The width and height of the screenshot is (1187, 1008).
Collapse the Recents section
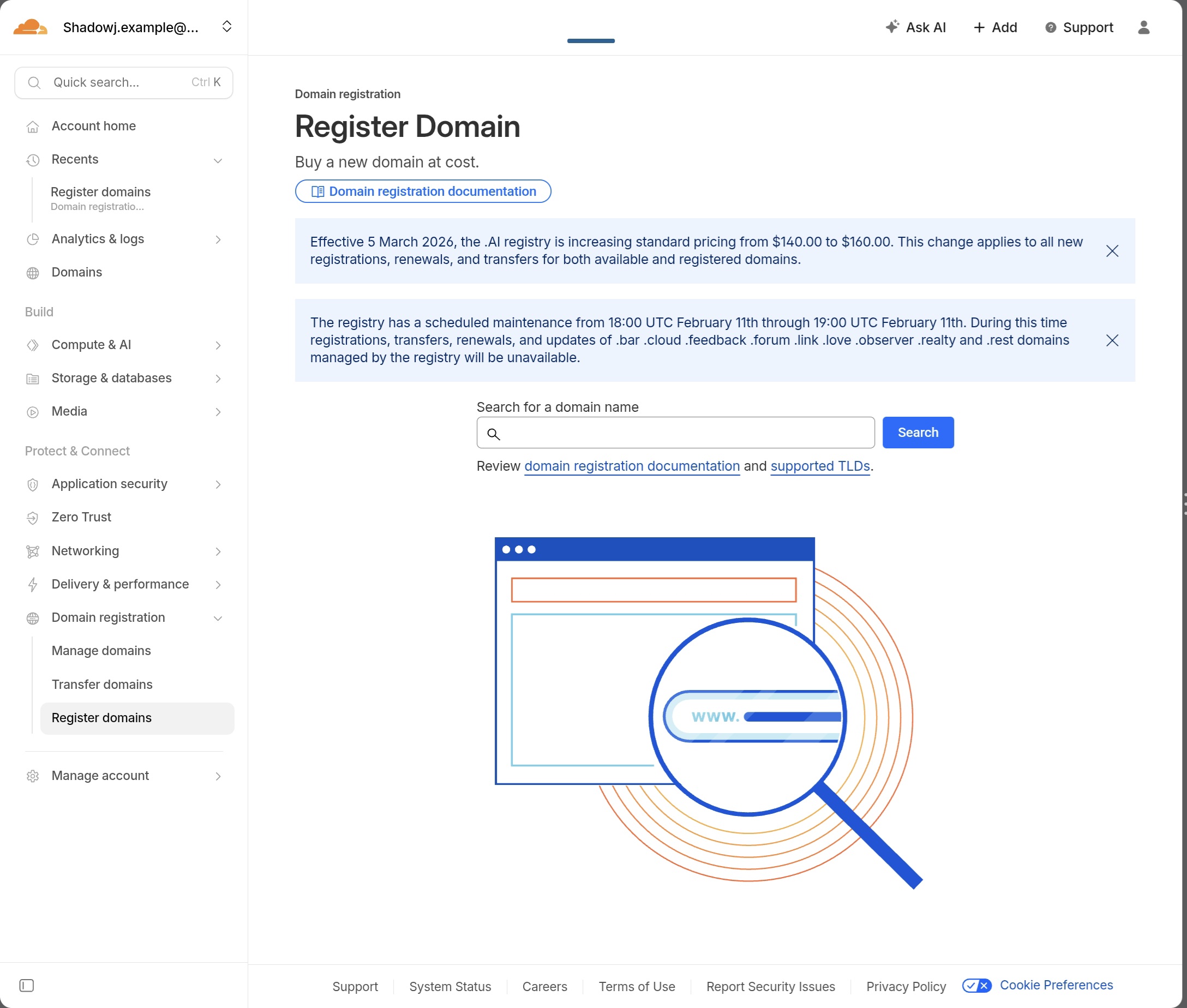click(x=218, y=160)
